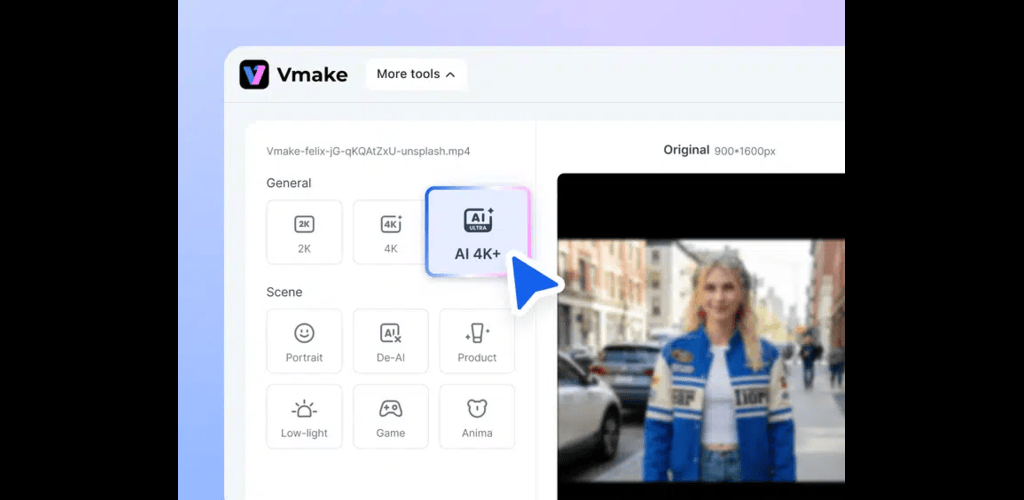This screenshot has height=500, width=1024.
Task: Click the Vmake logo icon
Action: [x=254, y=74]
